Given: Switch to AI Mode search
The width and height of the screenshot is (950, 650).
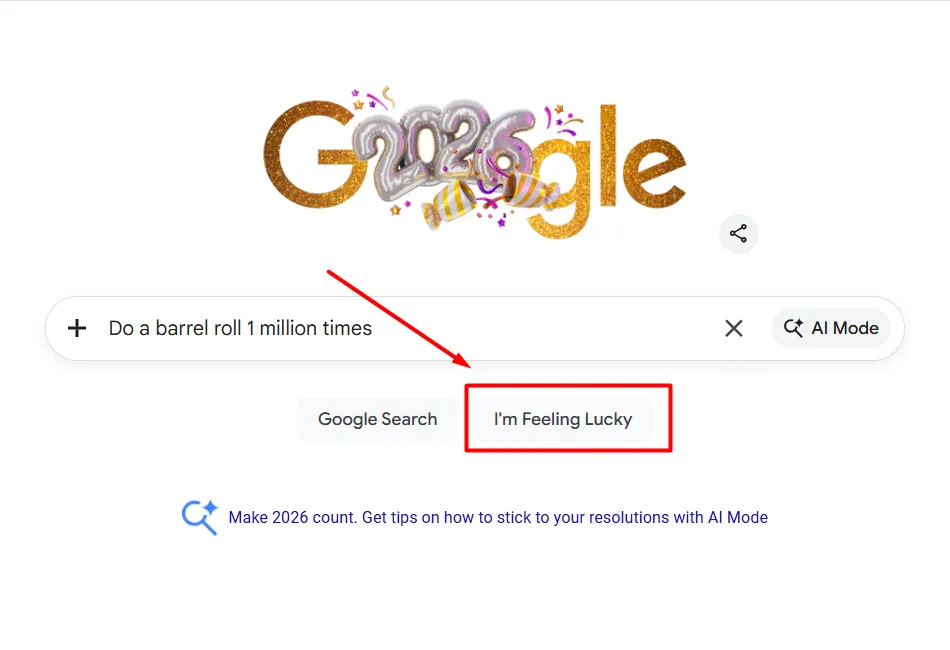Looking at the screenshot, I should click(x=831, y=328).
